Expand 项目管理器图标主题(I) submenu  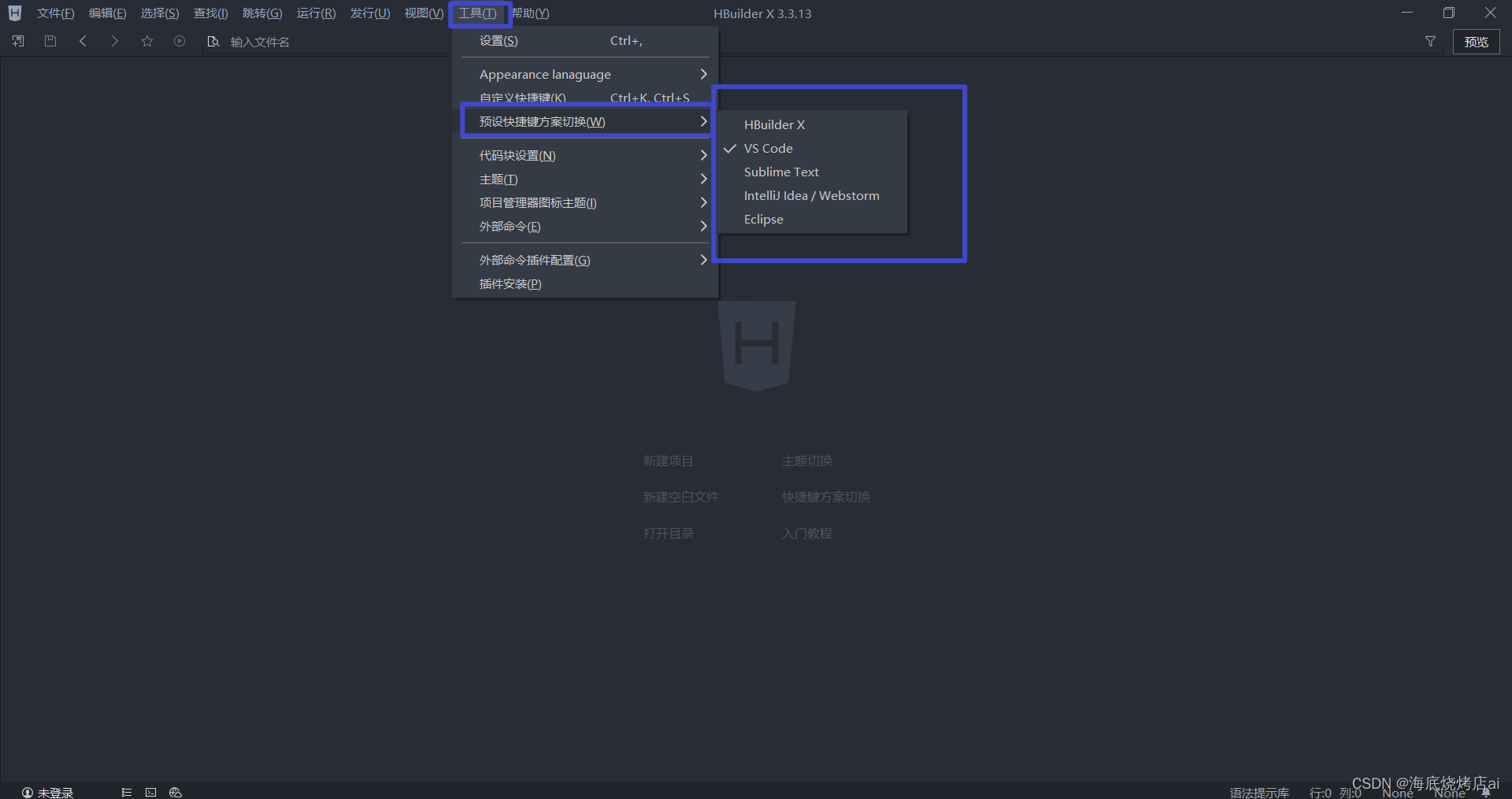(585, 202)
